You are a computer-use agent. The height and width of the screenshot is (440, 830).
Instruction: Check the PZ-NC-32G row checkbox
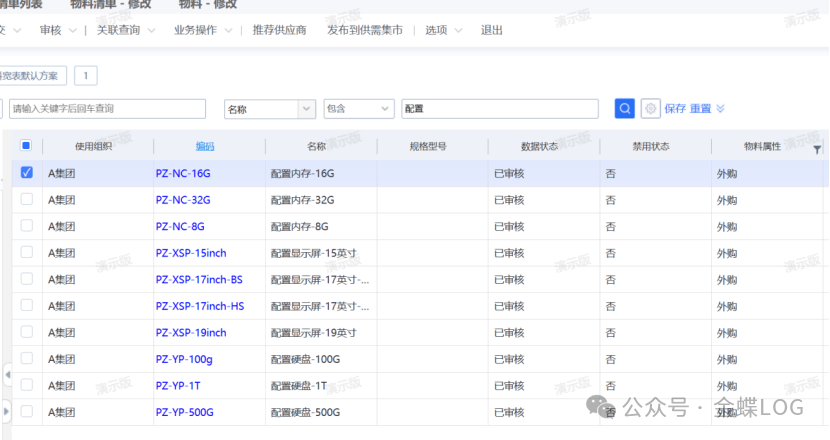pos(27,200)
